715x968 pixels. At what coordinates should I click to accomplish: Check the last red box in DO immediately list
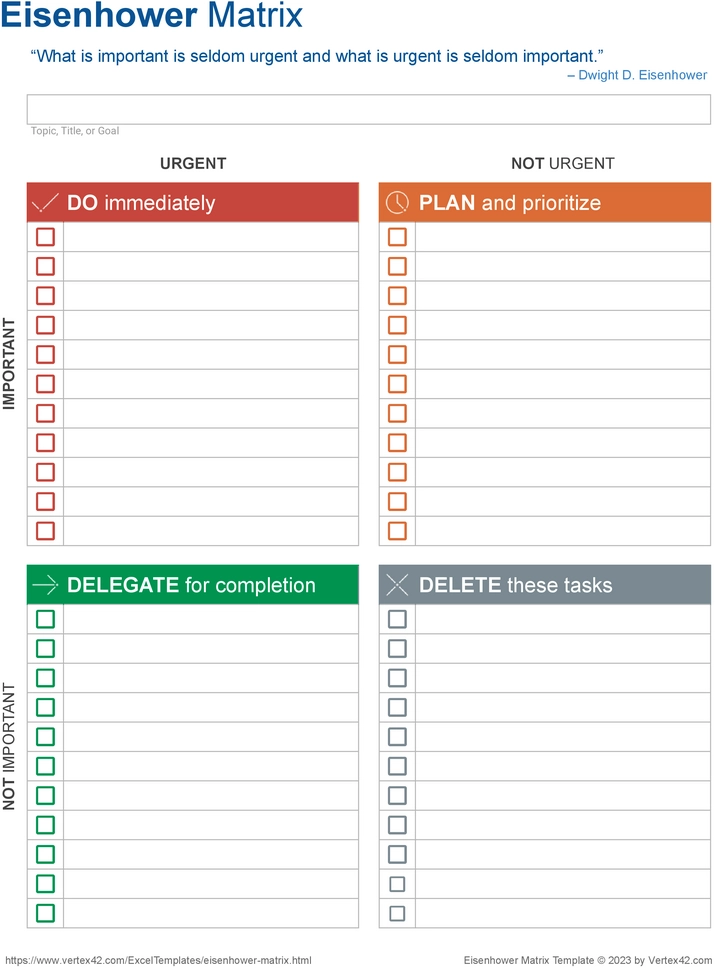[45, 531]
